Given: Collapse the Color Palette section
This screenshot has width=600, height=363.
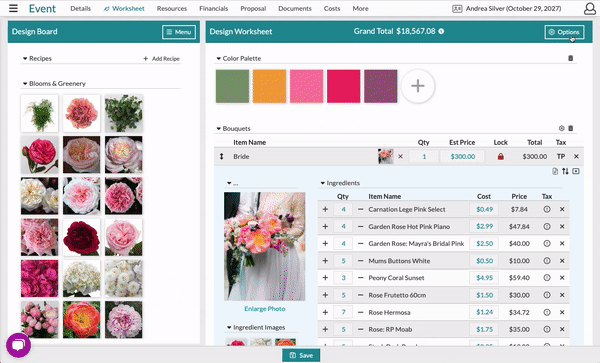Looking at the screenshot, I should click(218, 59).
